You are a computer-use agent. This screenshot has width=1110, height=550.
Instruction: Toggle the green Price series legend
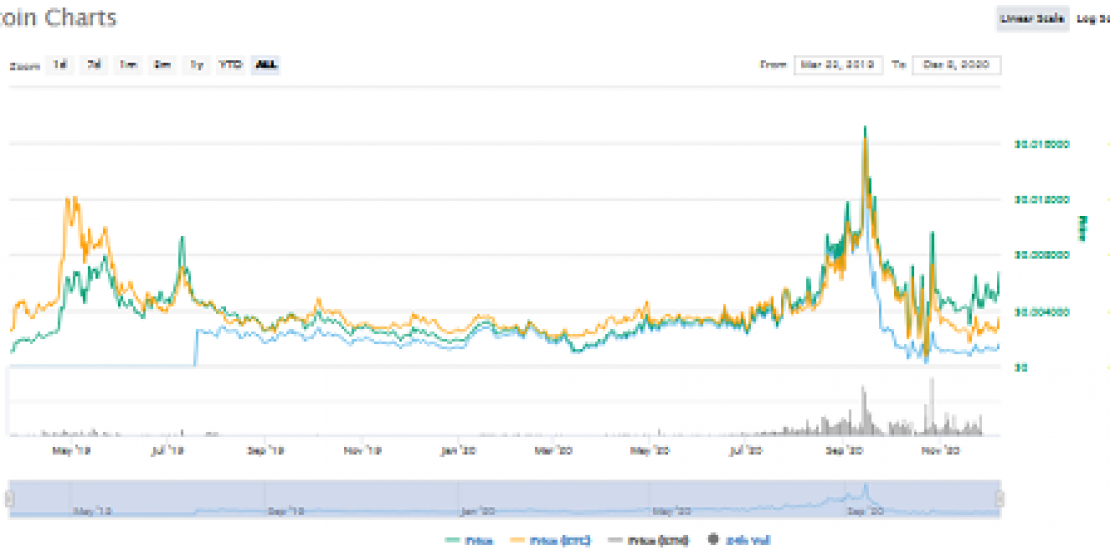pyautogui.click(x=465, y=540)
